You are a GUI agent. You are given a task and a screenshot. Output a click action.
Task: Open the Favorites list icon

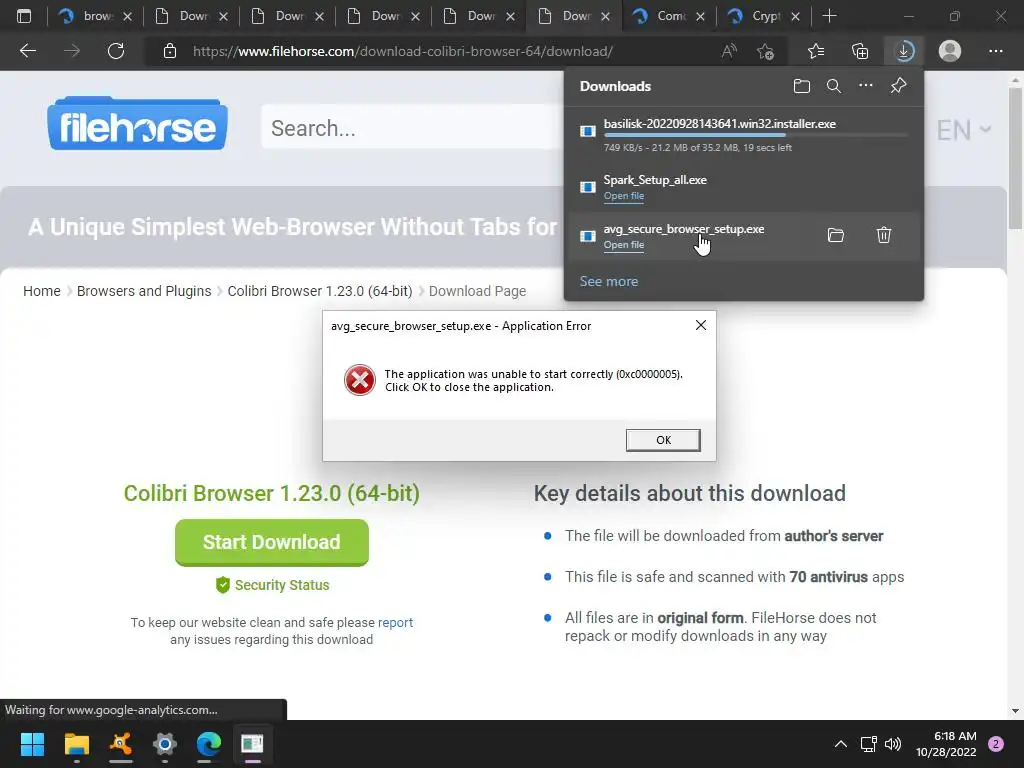pyautogui.click(x=816, y=51)
